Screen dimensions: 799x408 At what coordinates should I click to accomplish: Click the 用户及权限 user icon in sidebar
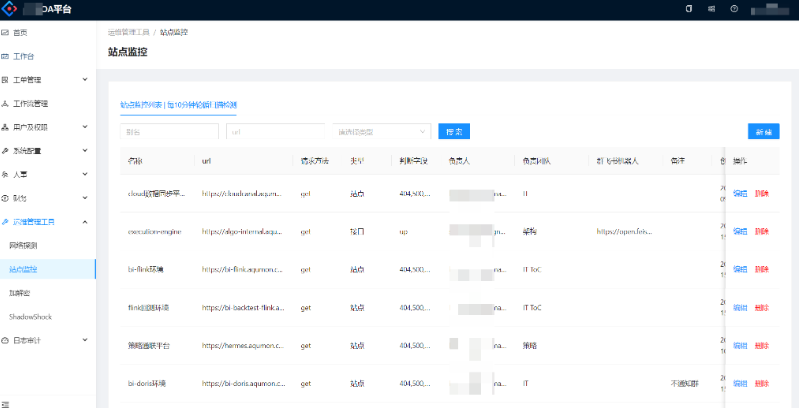point(6,127)
